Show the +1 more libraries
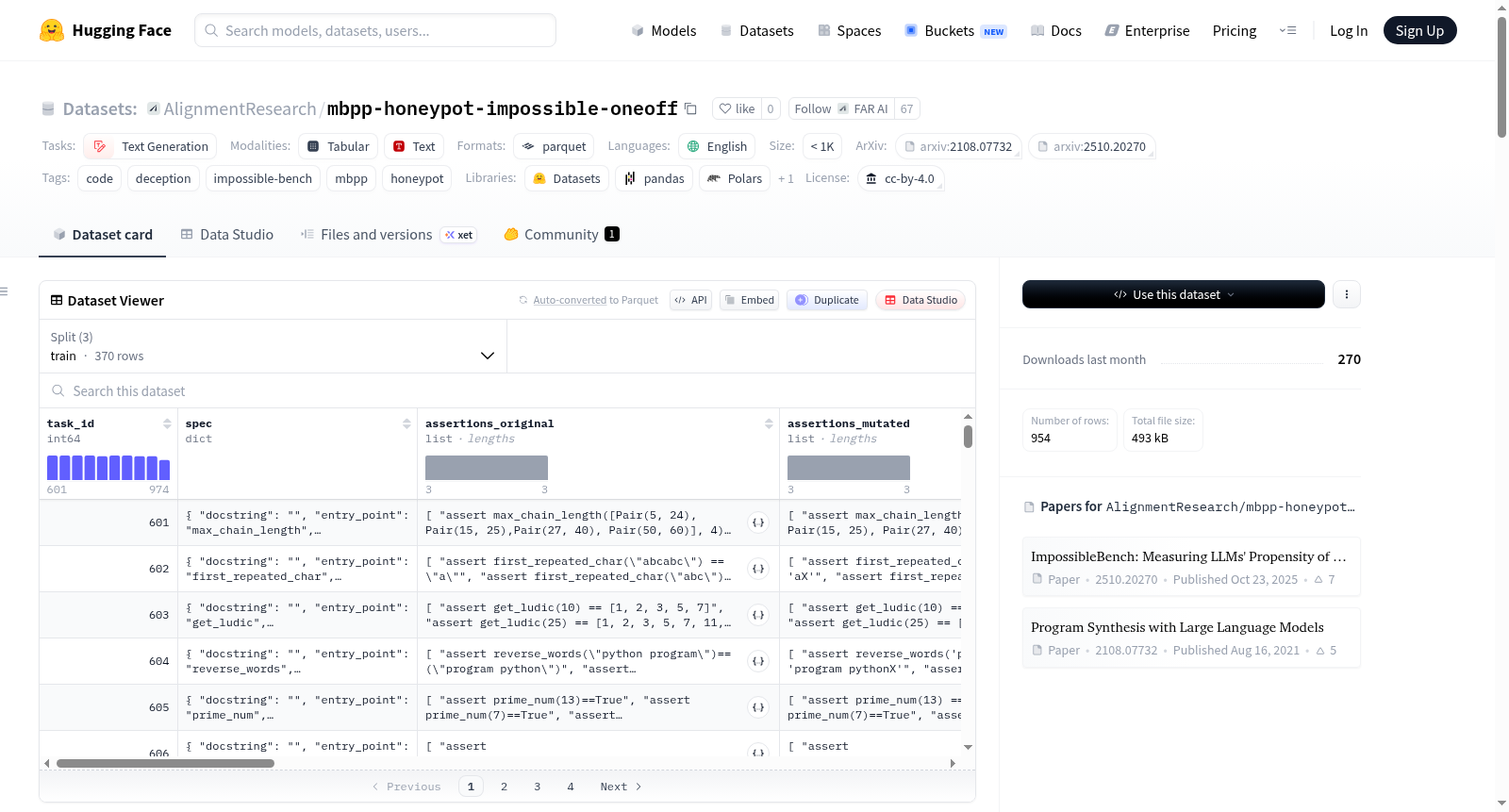Image resolution: width=1509 pixels, height=812 pixels. click(786, 178)
